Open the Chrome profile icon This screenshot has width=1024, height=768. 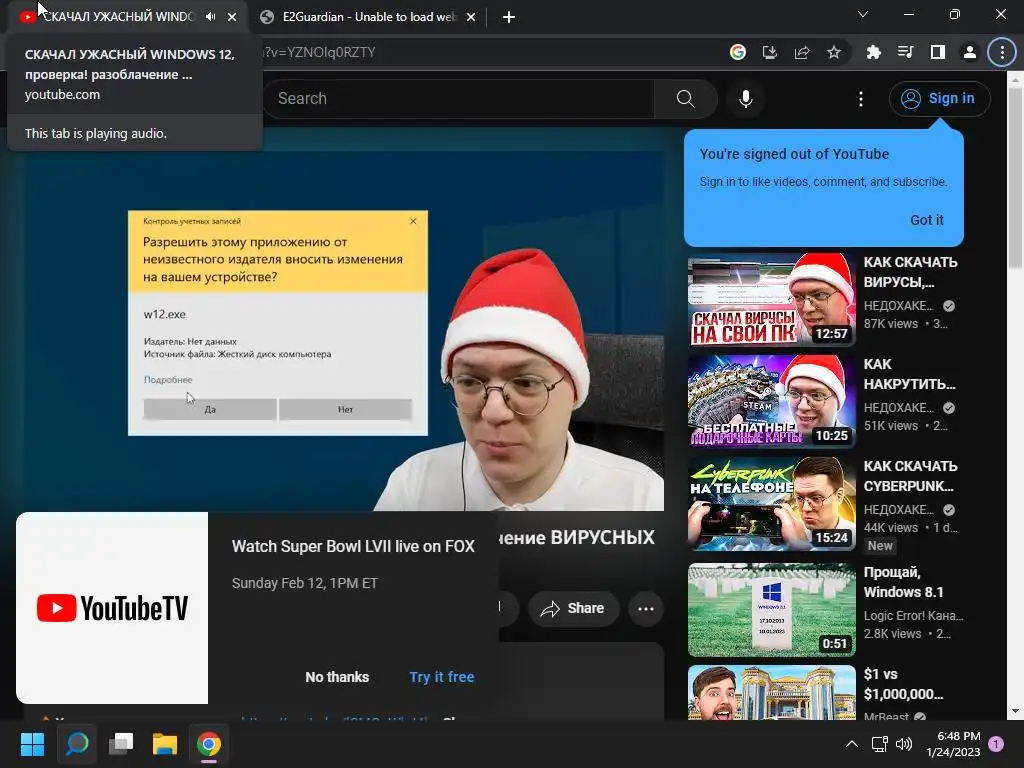(x=970, y=52)
